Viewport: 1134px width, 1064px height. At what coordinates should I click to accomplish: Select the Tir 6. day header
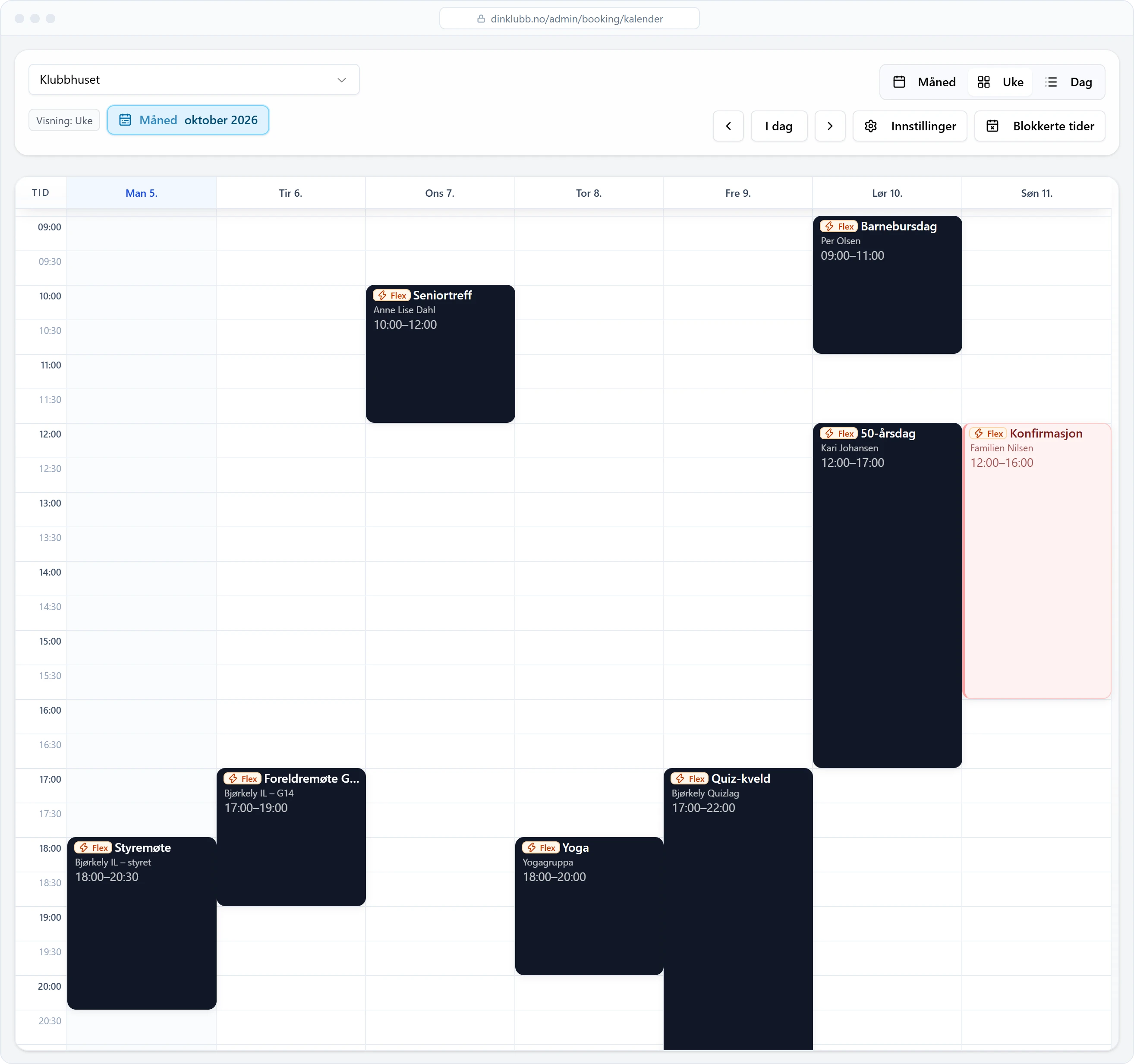pos(290,193)
